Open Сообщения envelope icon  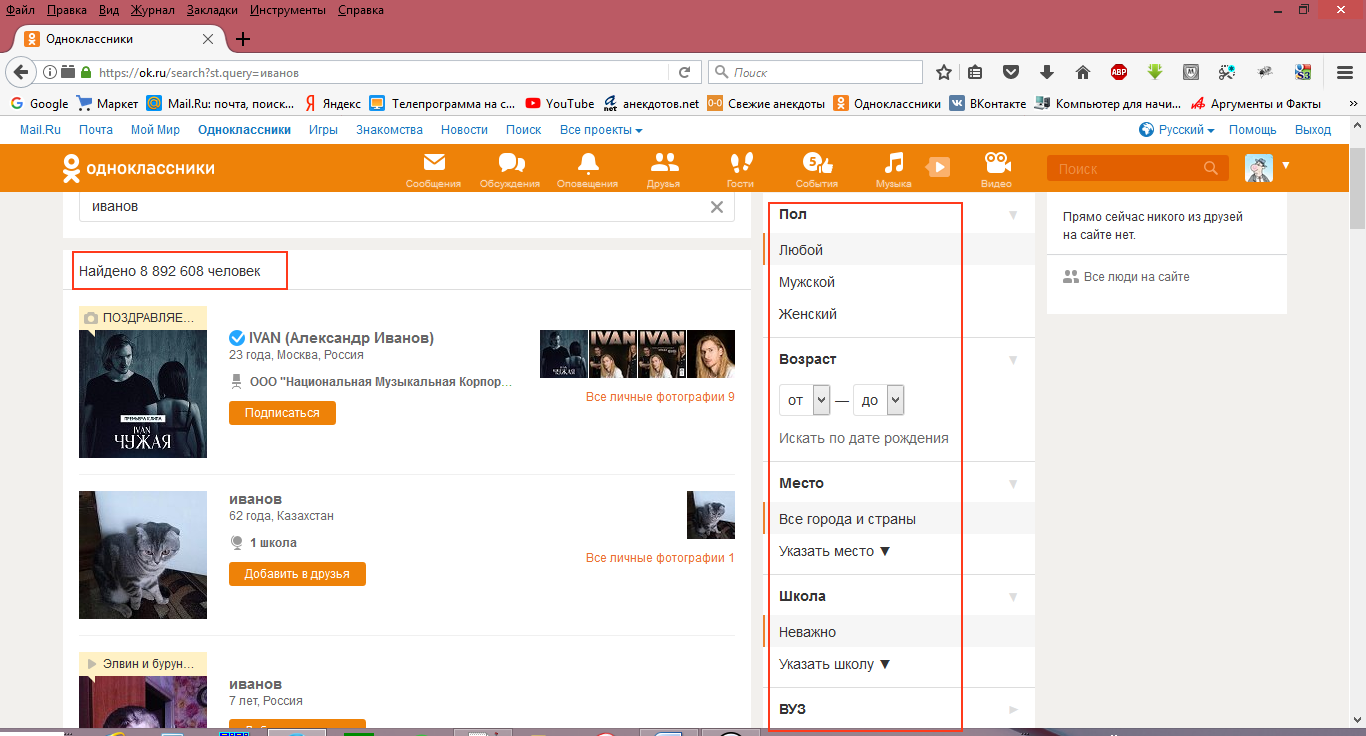point(434,163)
